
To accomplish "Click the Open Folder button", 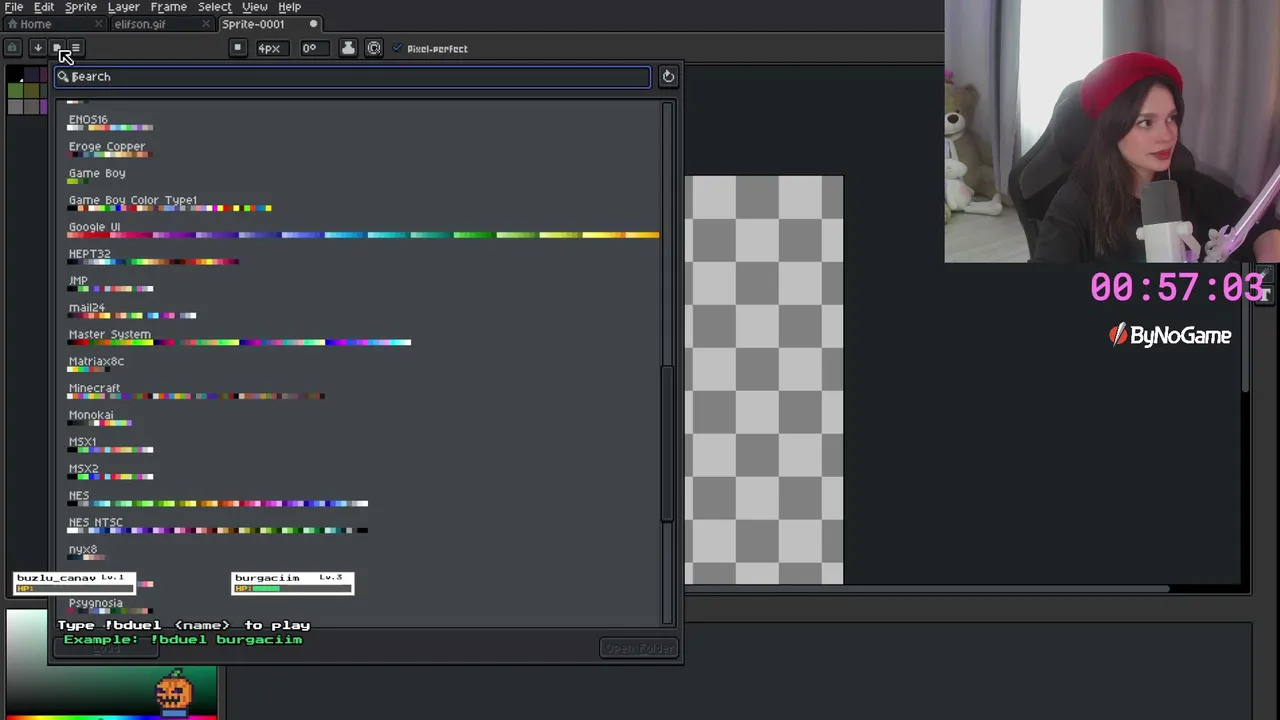I will pos(640,648).
